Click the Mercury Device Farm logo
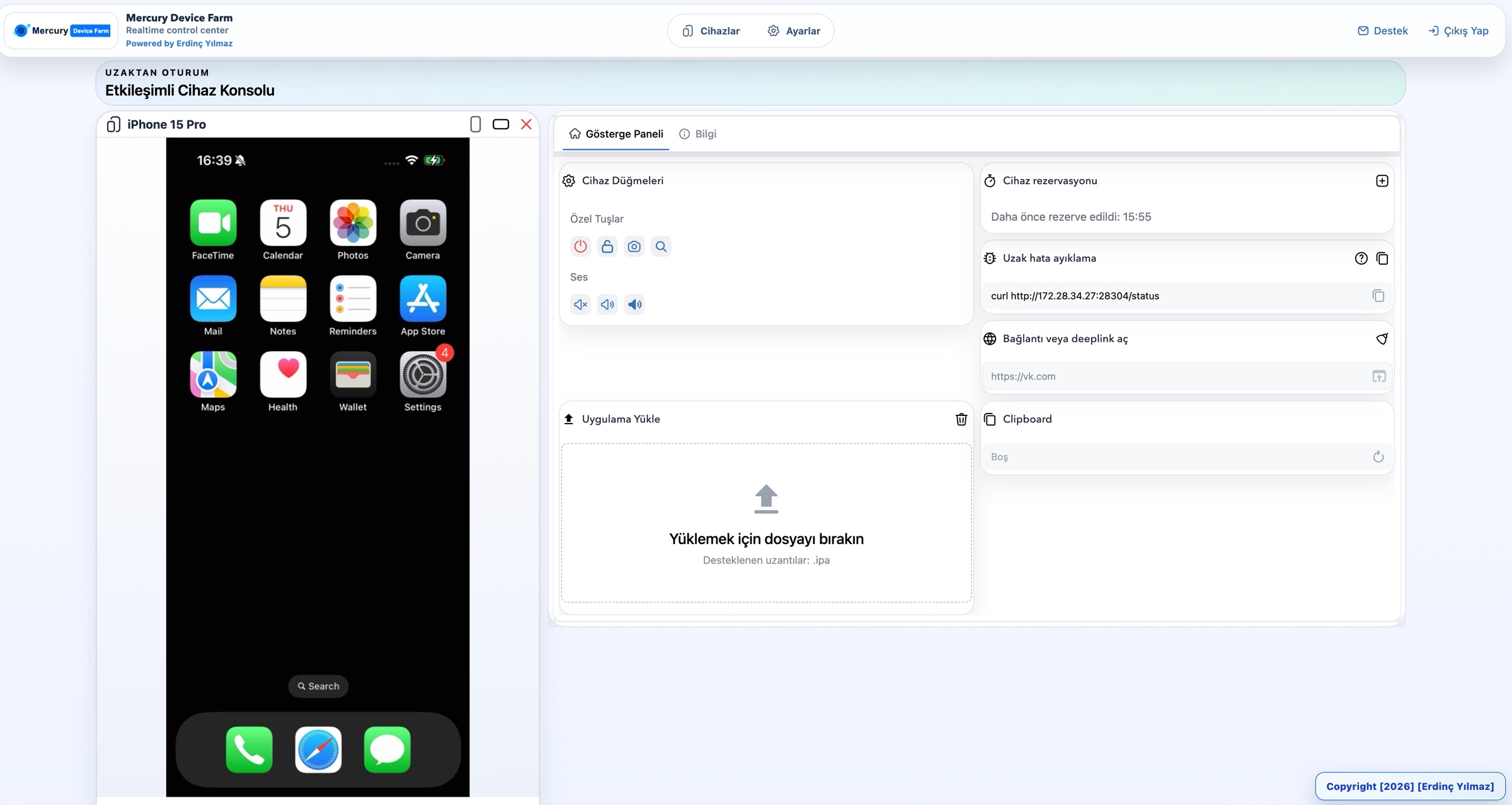Screen dimensions: 1512x805 pyautogui.click(x=62, y=30)
